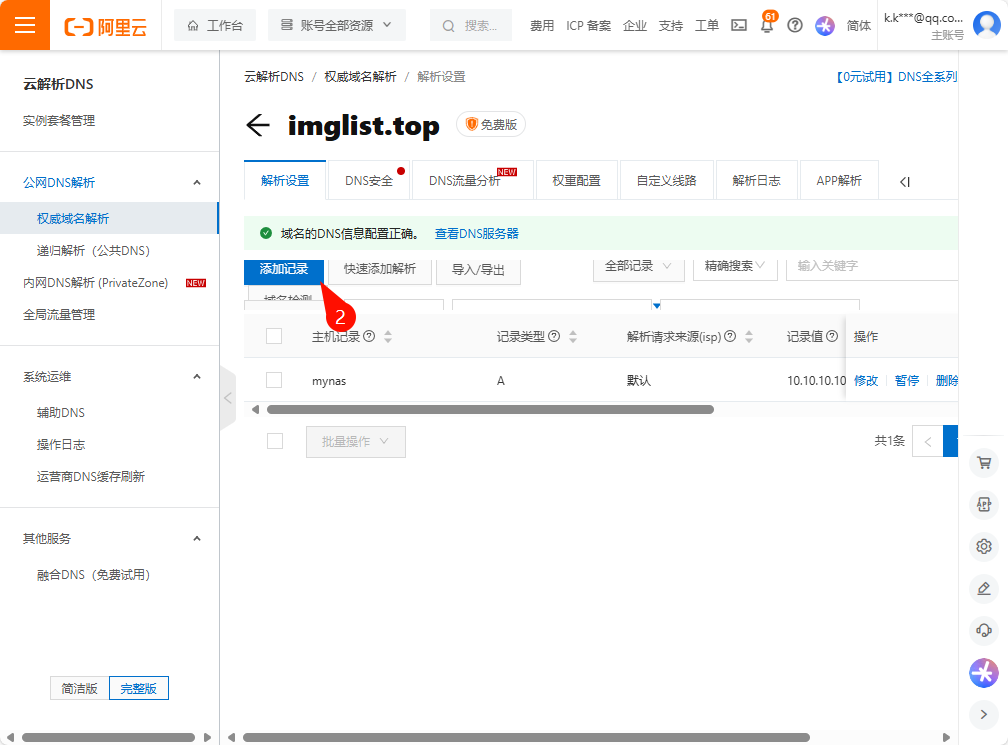Screen dimensions: 1008x745
Task: Click help icon next to 主机记录
Action: (x=369, y=336)
